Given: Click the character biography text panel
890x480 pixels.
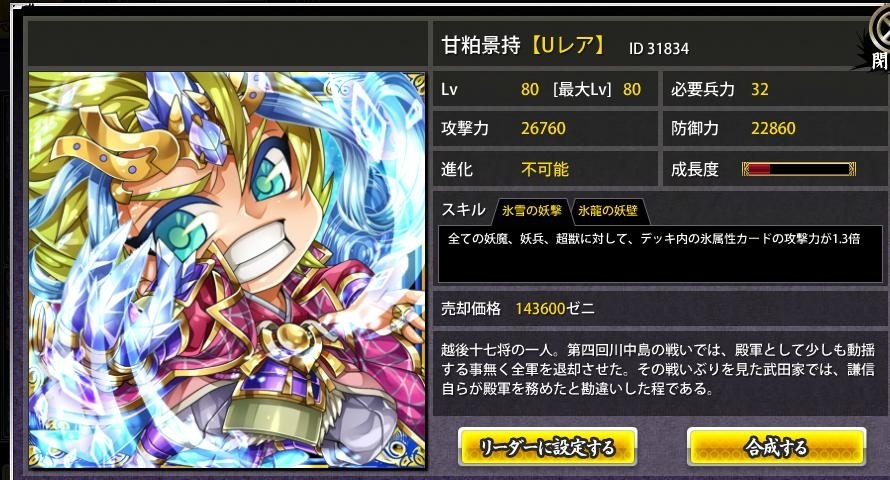Looking at the screenshot, I should 660,369.
